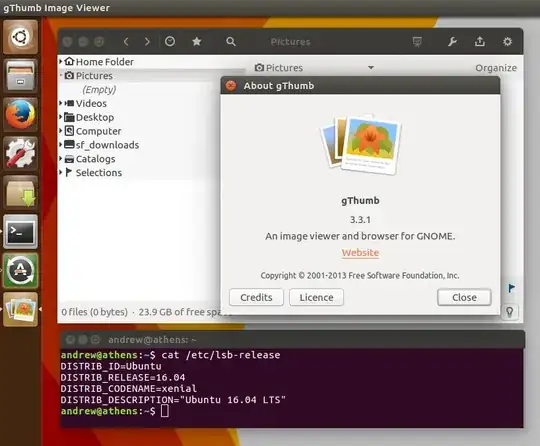Click the Credits button
Image resolution: width=540 pixels, height=446 pixels.
[256, 297]
